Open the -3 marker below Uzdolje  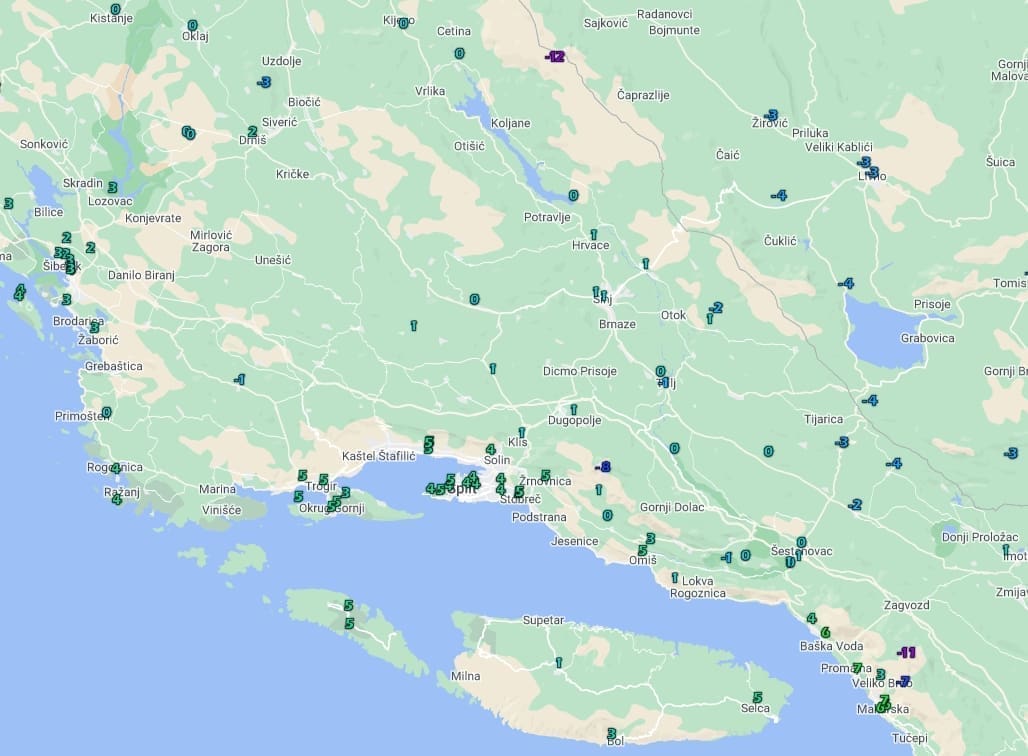pyautogui.click(x=263, y=82)
